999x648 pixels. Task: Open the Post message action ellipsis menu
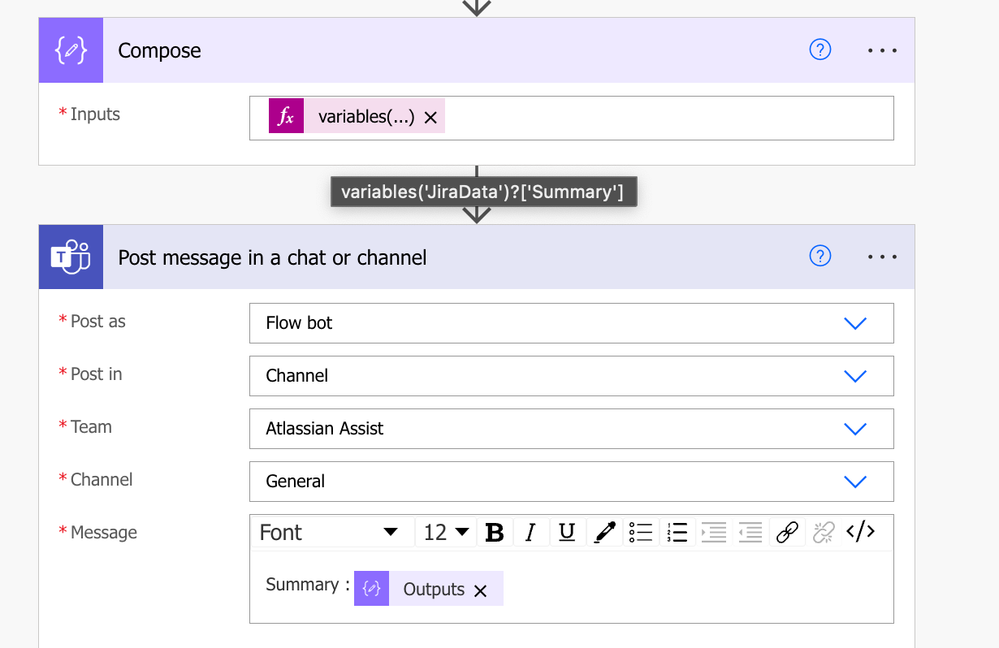882,257
